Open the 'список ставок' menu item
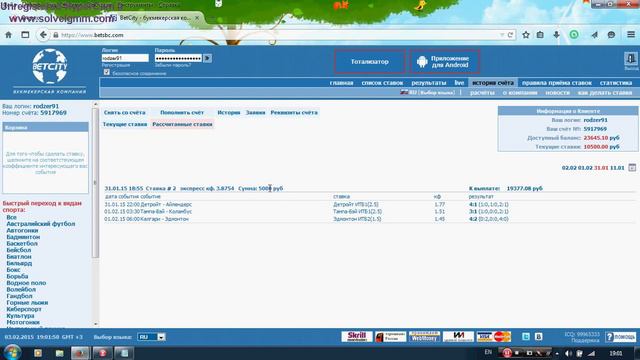Viewport: 640px width, 360px height. click(x=382, y=83)
